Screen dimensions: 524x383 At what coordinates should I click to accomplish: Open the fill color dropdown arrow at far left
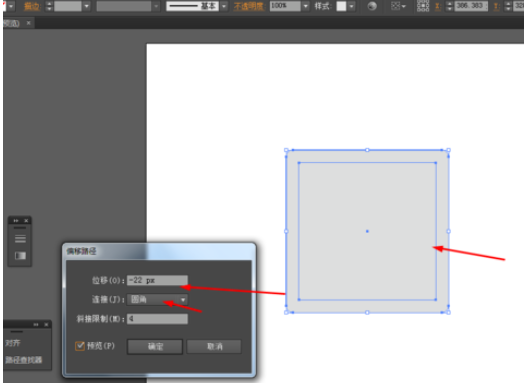coord(11,6)
